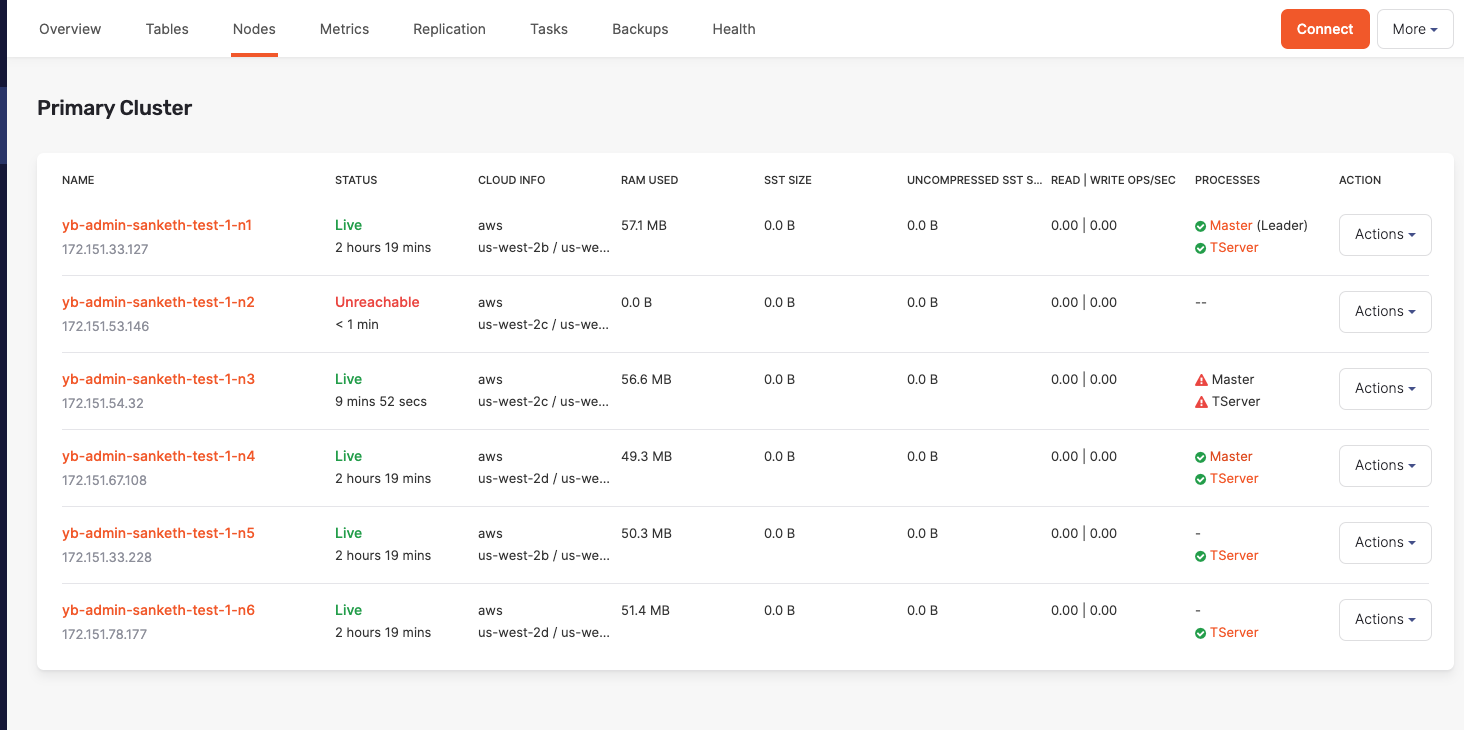Click the TServer link on node n6

[x=1235, y=632]
